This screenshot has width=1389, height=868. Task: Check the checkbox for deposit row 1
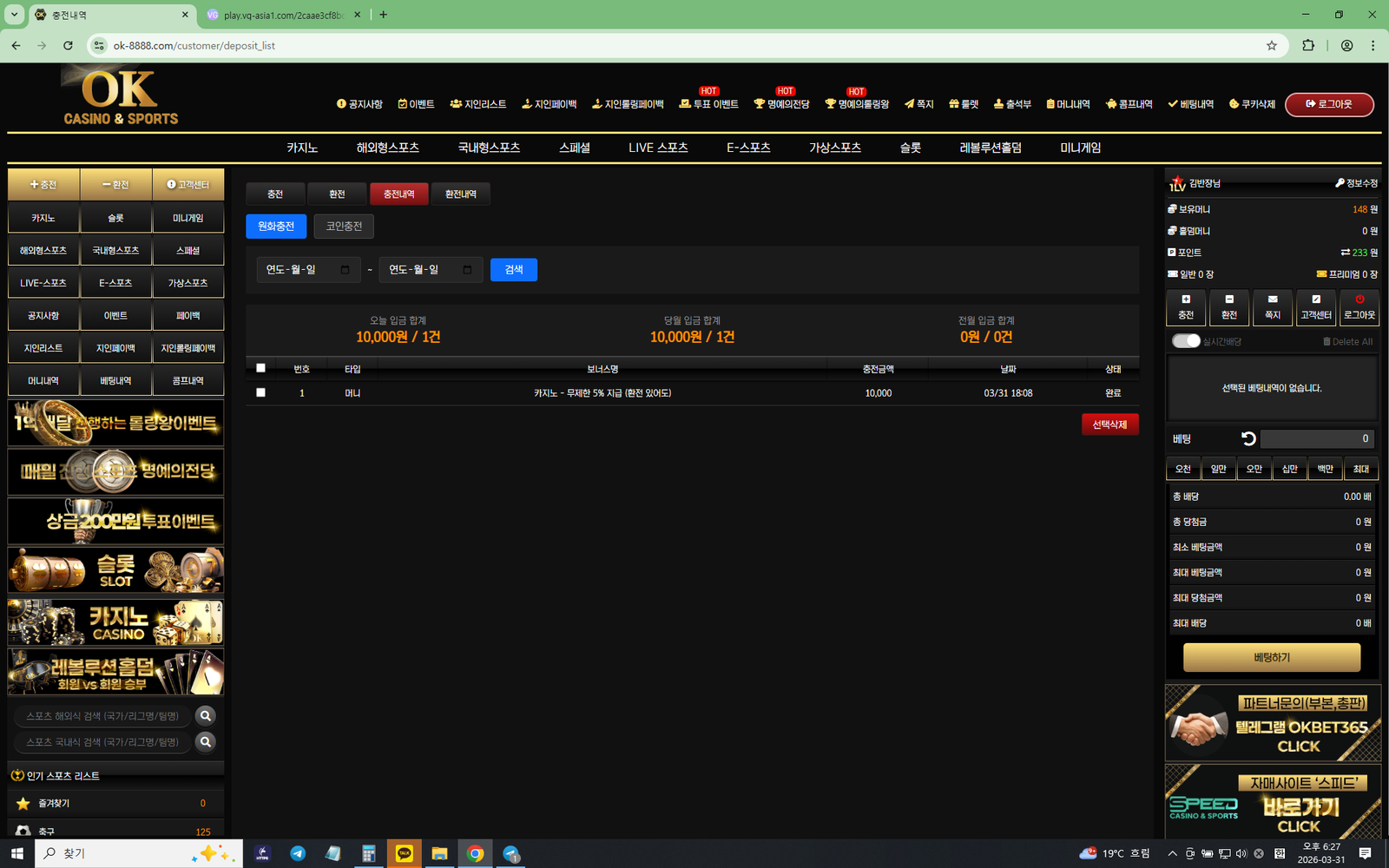click(x=260, y=392)
